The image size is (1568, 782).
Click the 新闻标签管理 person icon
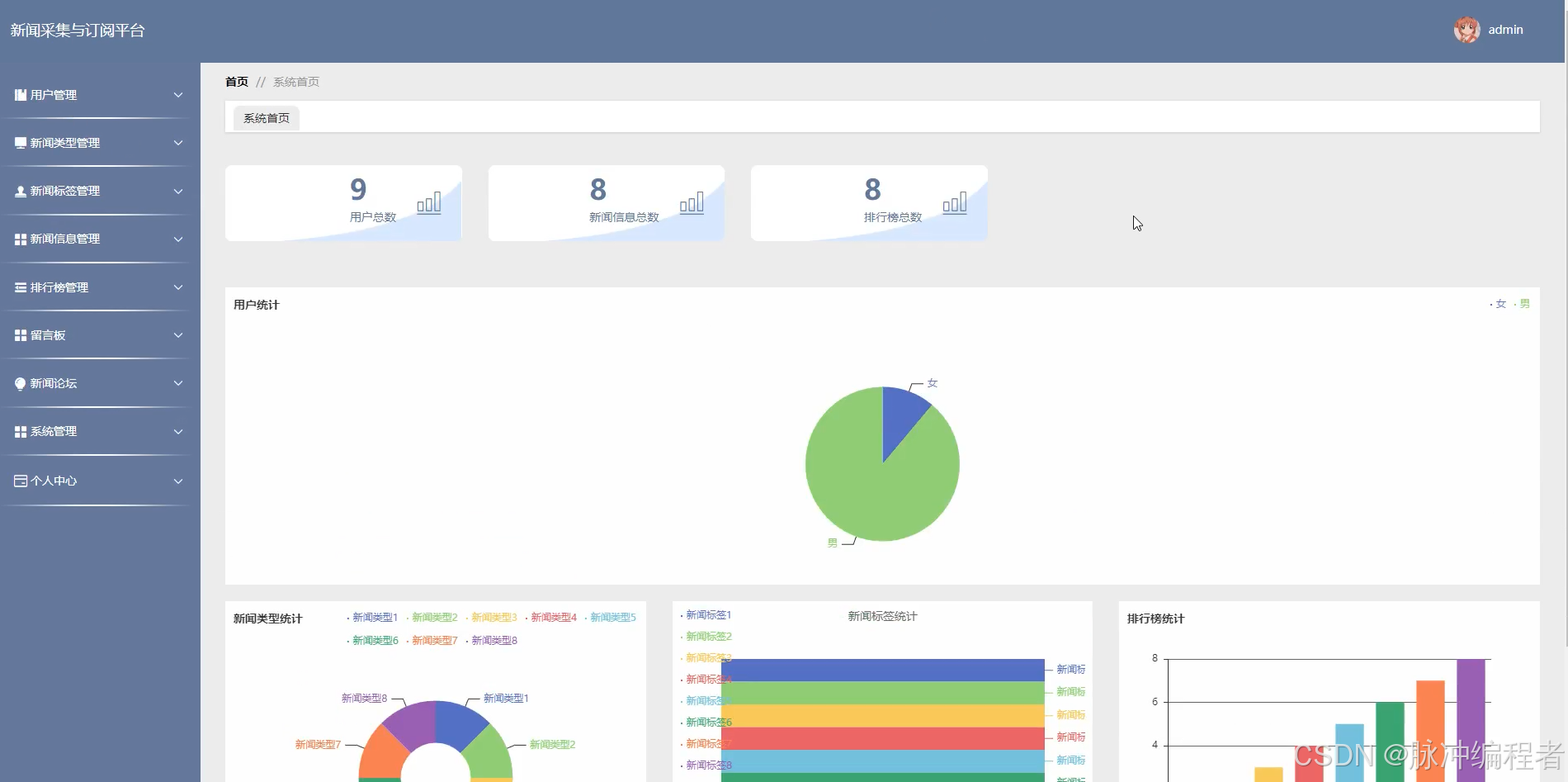pos(21,191)
